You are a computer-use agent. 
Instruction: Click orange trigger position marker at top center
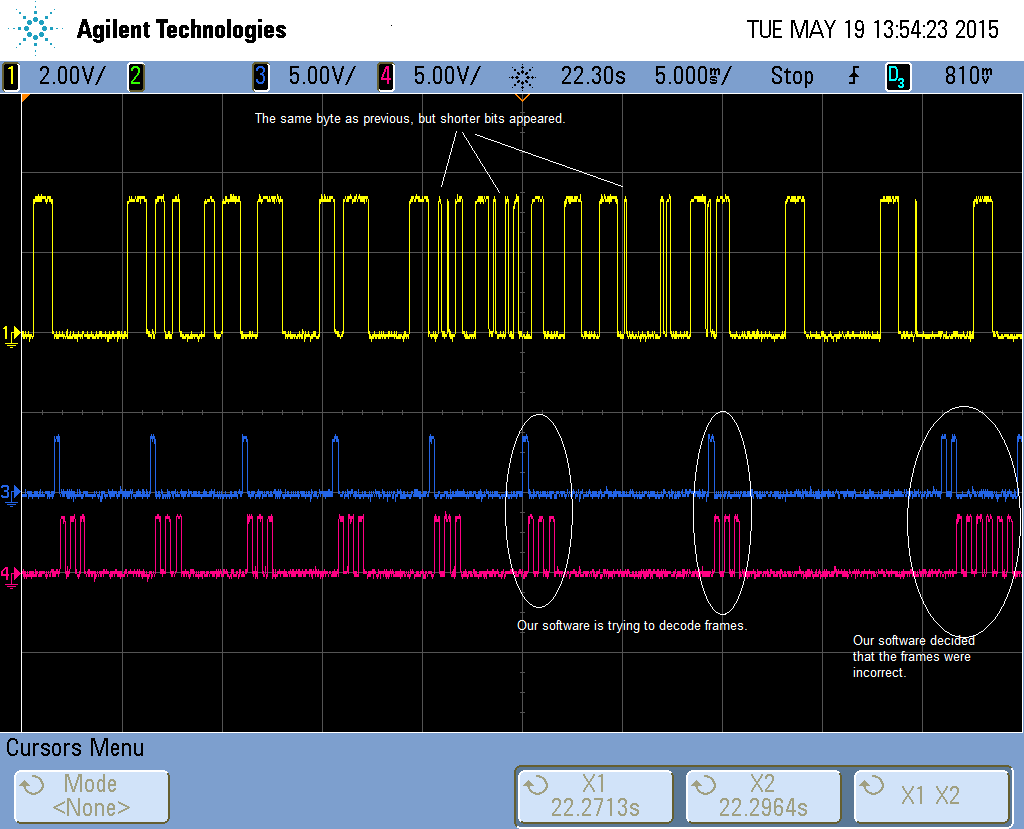click(522, 98)
